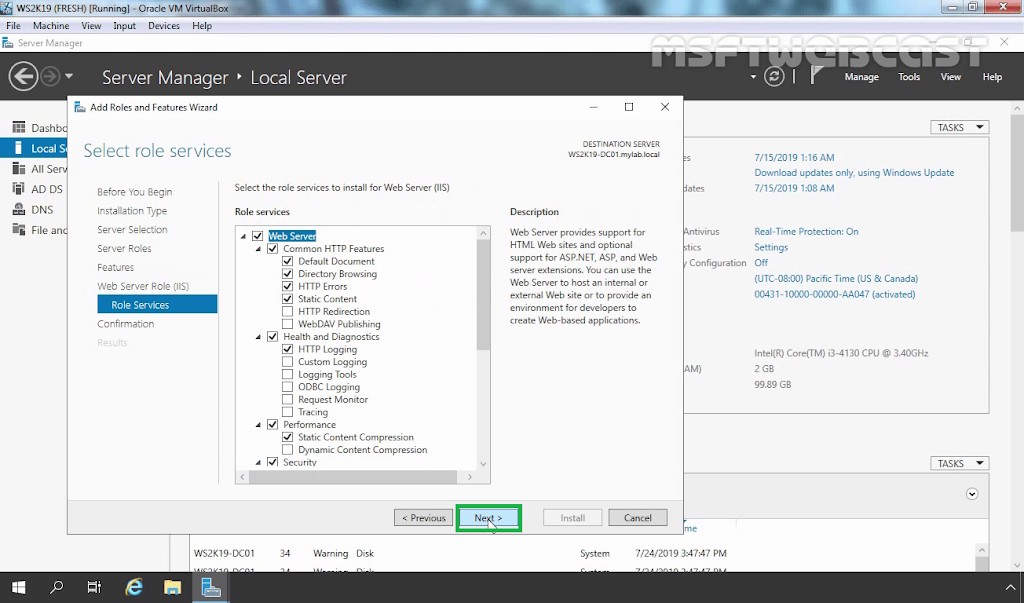Click the Server Manager forward arrow

tap(50, 77)
